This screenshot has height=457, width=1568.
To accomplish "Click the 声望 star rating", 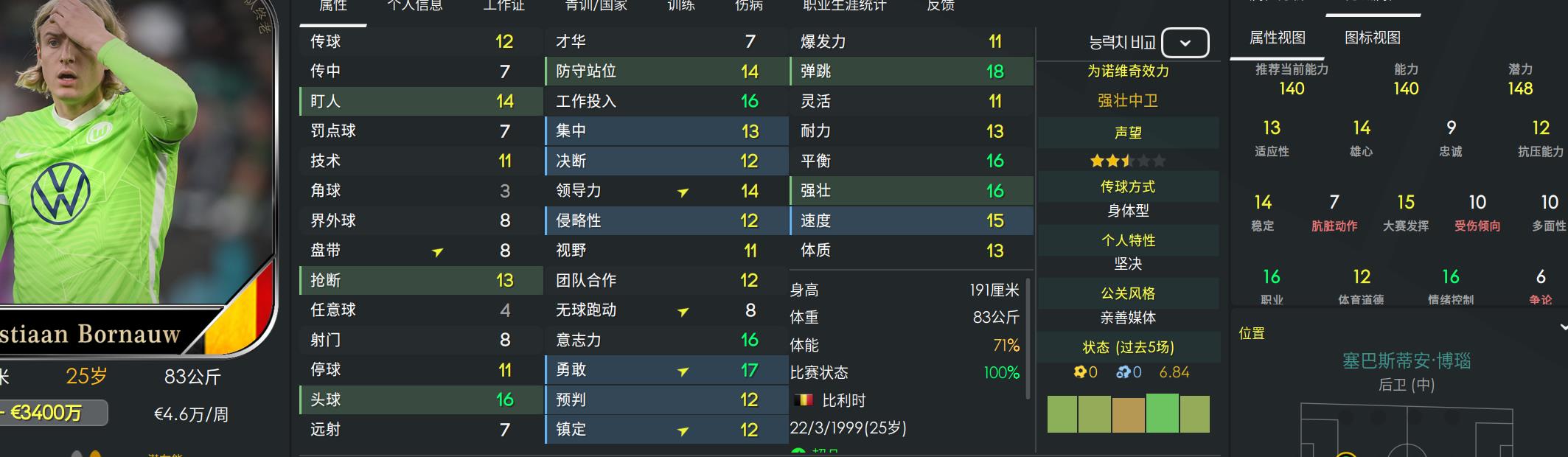I will pyautogui.click(x=1128, y=161).
